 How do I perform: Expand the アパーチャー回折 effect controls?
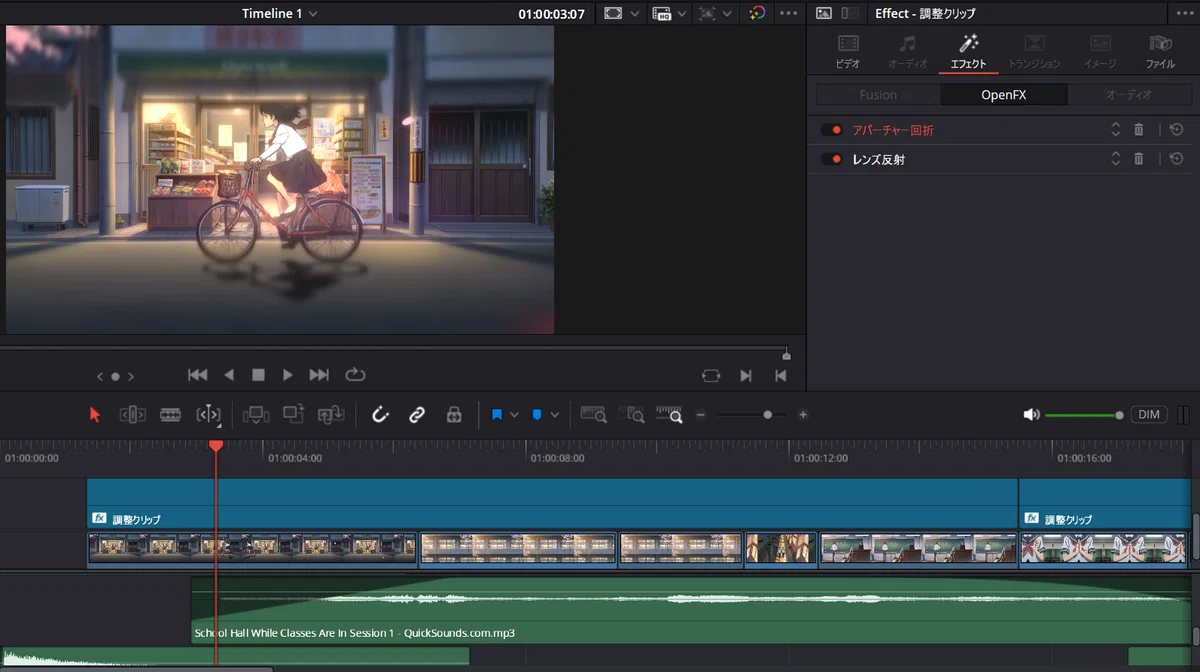(1115, 130)
